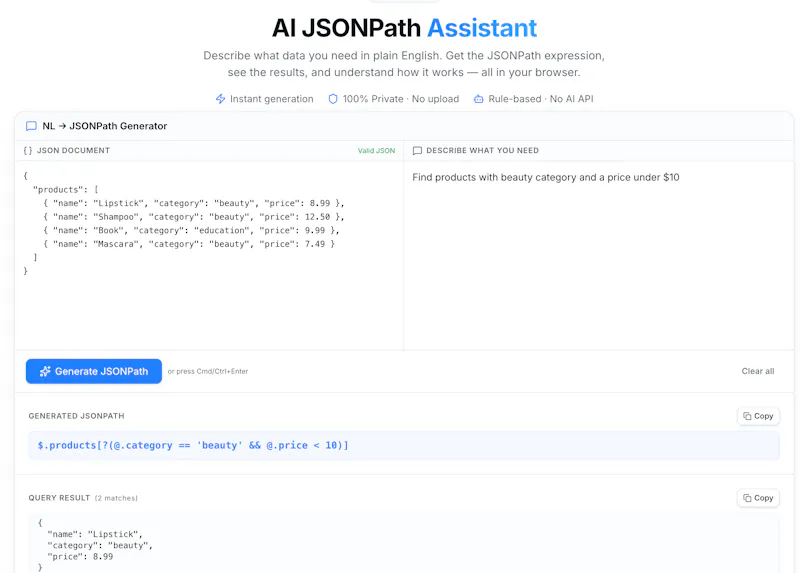
Task: Click the Clear all link
Action: click(758, 371)
